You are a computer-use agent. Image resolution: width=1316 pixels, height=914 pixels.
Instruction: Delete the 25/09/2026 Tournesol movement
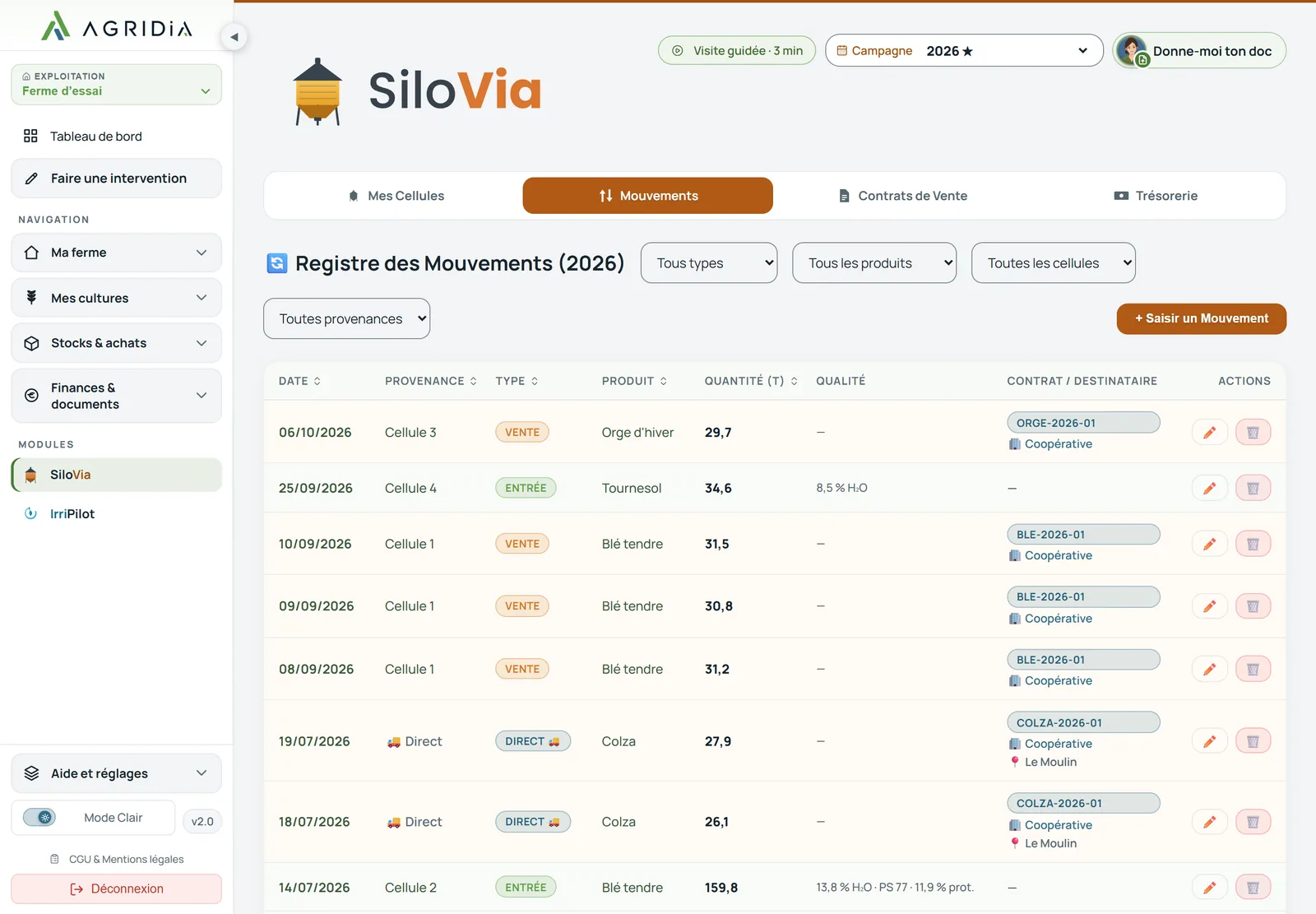[x=1253, y=488]
